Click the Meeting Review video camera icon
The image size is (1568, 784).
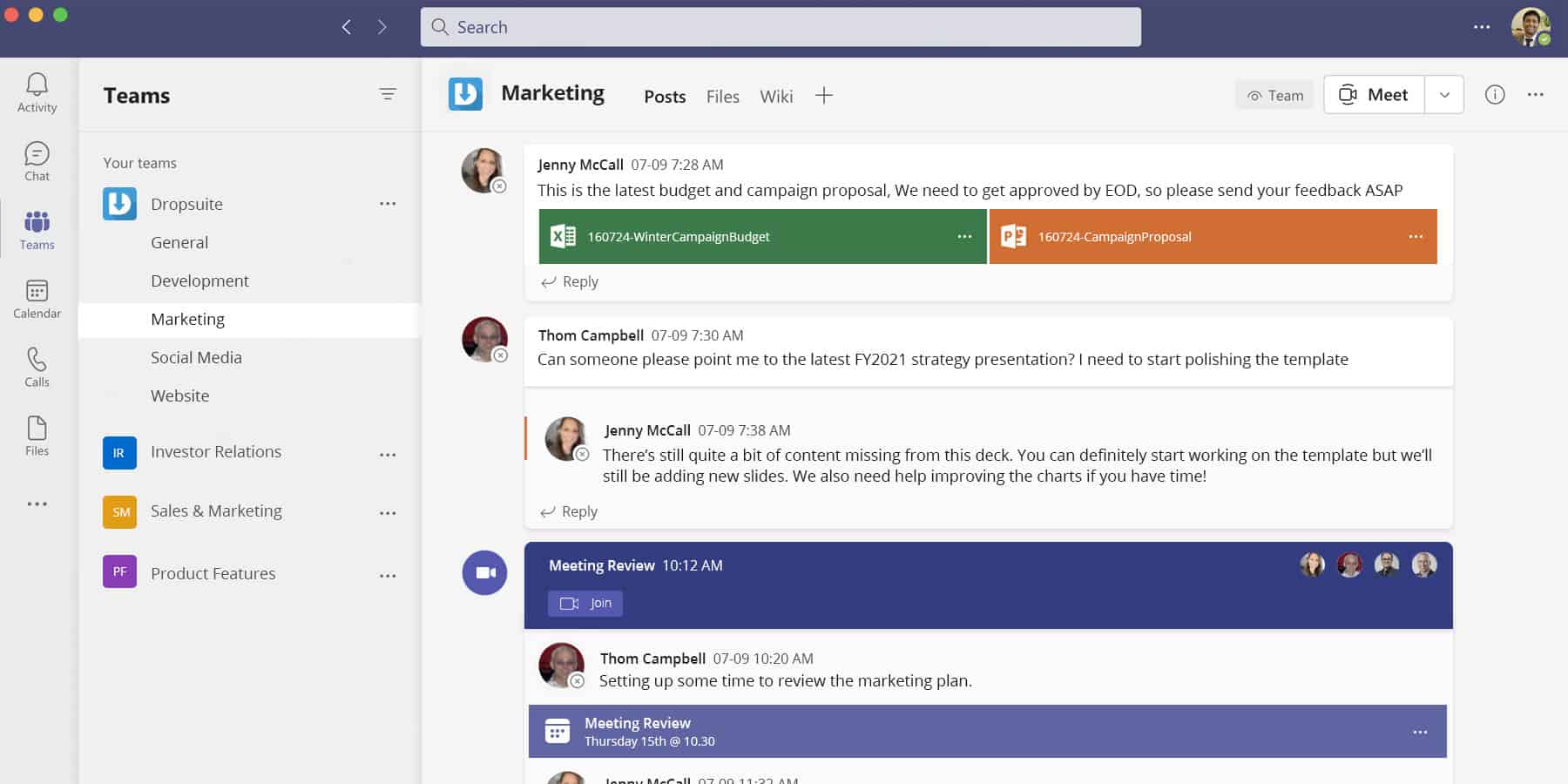tap(484, 573)
